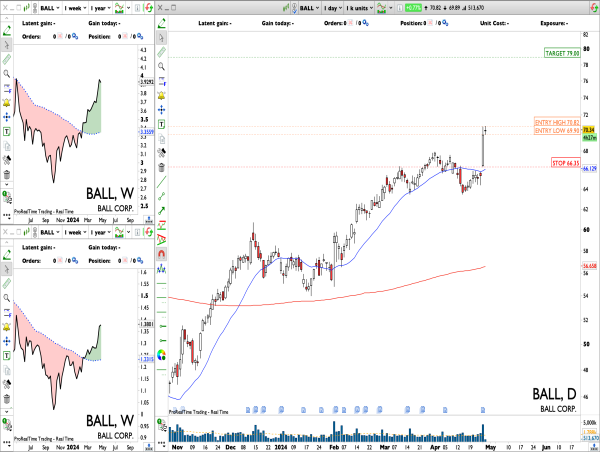This screenshot has width=600, height=452.
Task: Select the pencil tool in top weekly chart
Action: tap(7, 31)
